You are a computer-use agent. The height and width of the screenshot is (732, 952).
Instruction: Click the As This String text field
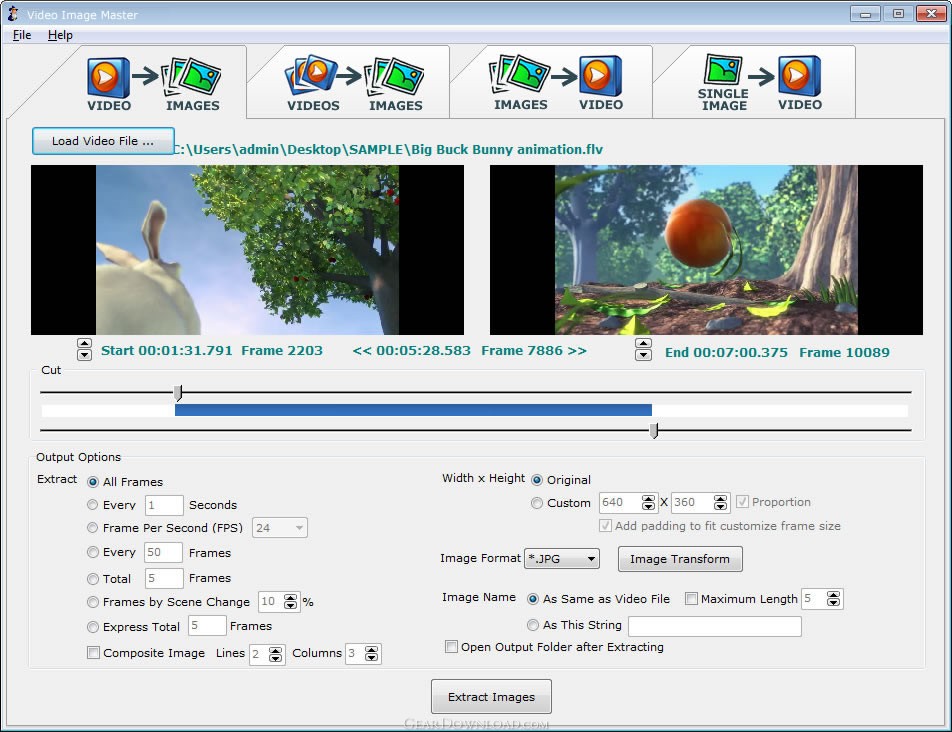(715, 626)
